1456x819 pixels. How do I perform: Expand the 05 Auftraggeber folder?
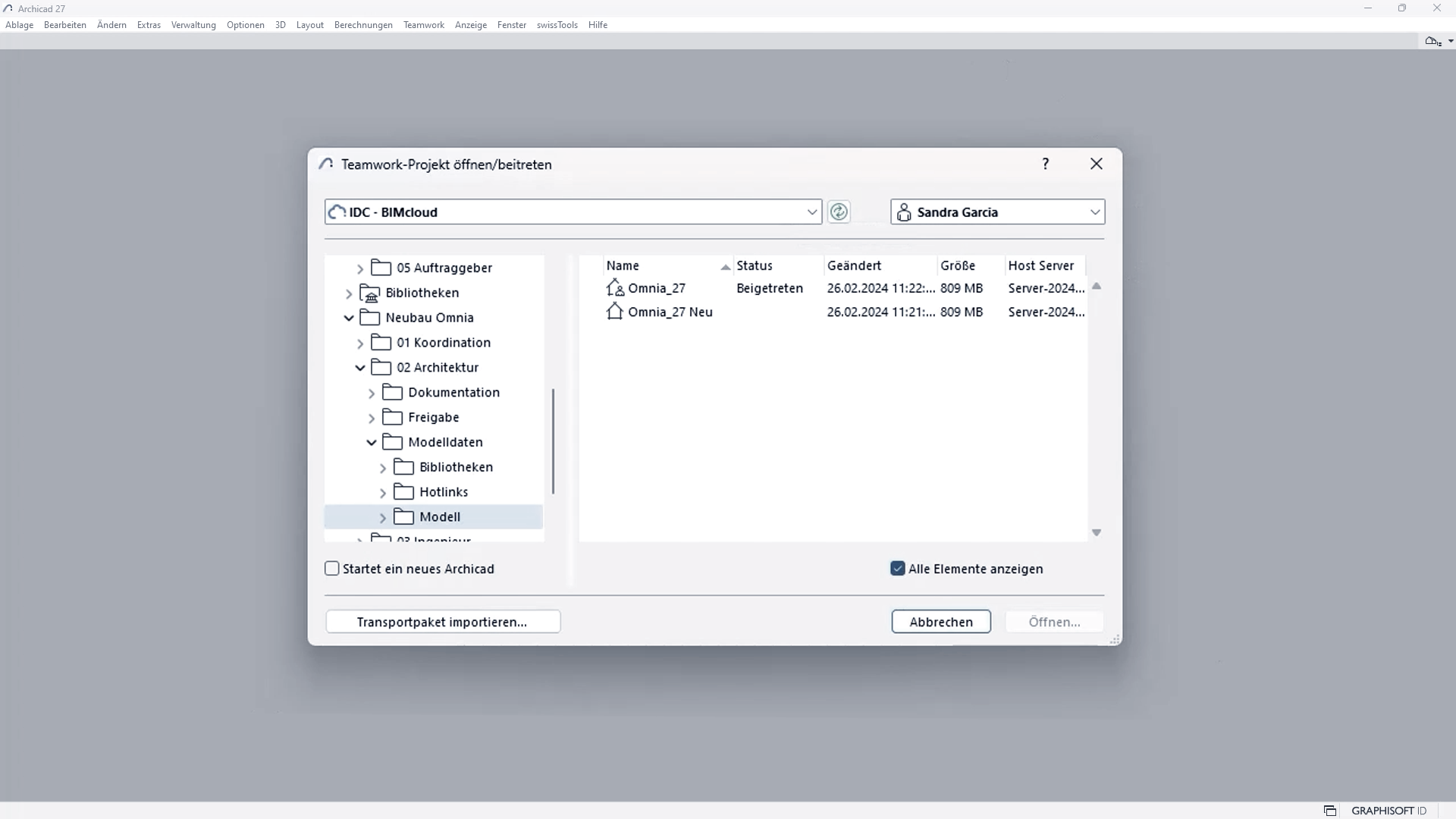(x=360, y=268)
